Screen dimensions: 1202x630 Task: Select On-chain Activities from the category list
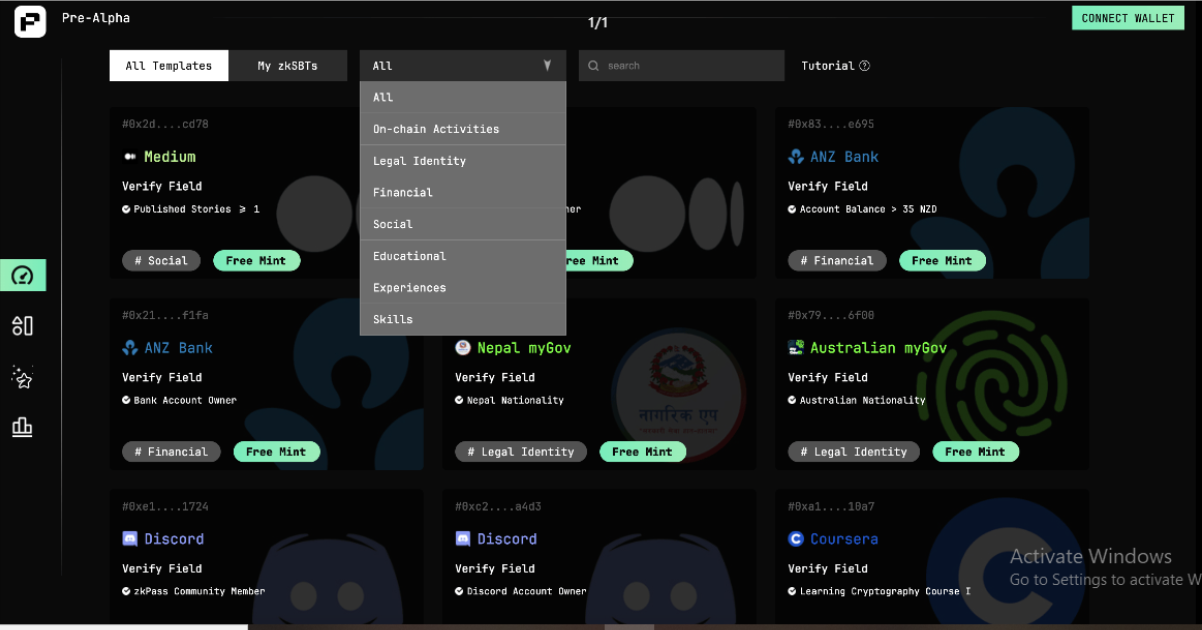click(463, 129)
